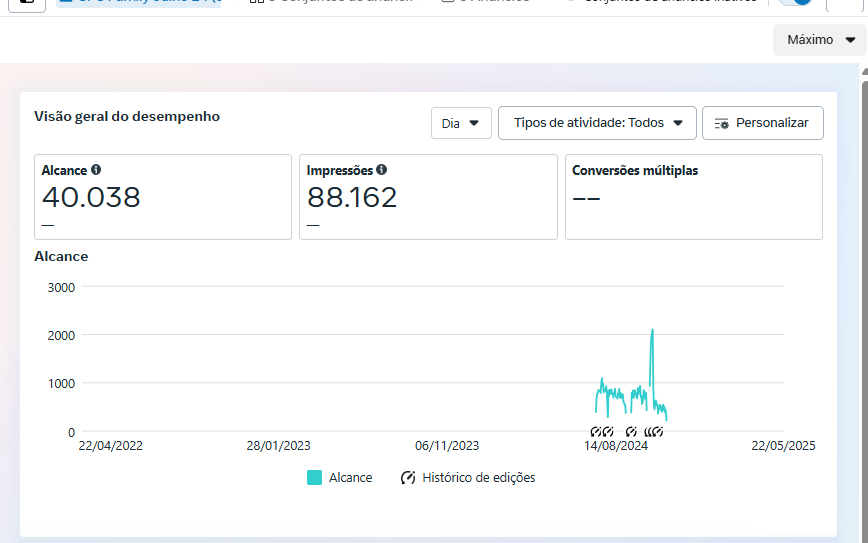Select the Alcance metric card
This screenshot has width=868, height=543.
[x=163, y=197]
